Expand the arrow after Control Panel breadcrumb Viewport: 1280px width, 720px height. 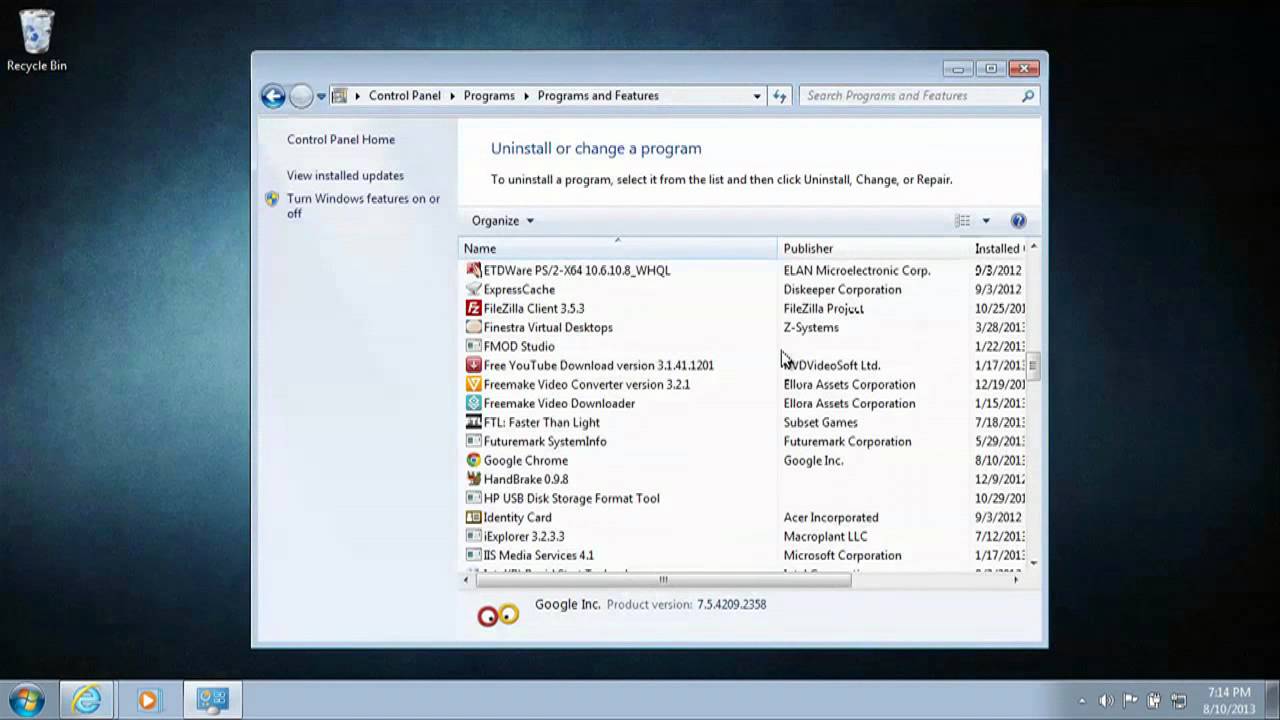(x=452, y=96)
